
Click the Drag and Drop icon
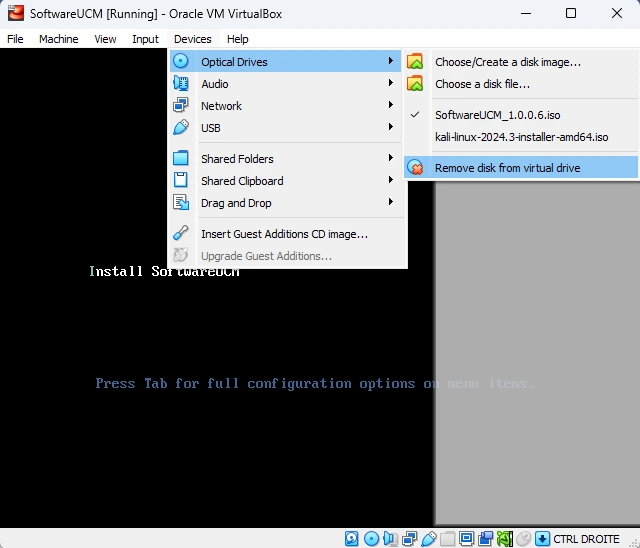pos(180,202)
